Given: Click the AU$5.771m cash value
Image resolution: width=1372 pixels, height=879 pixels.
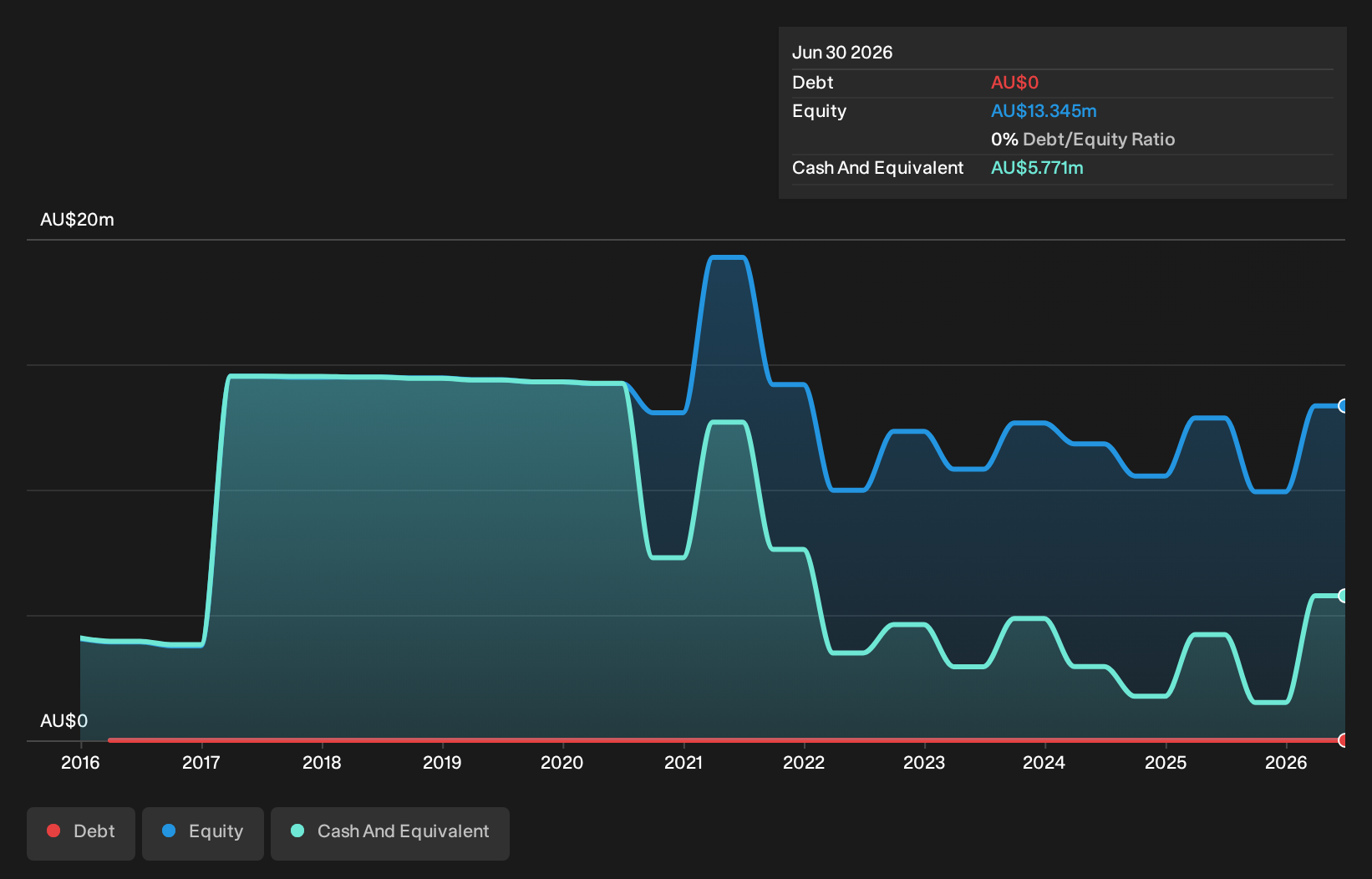Looking at the screenshot, I should tap(1037, 168).
